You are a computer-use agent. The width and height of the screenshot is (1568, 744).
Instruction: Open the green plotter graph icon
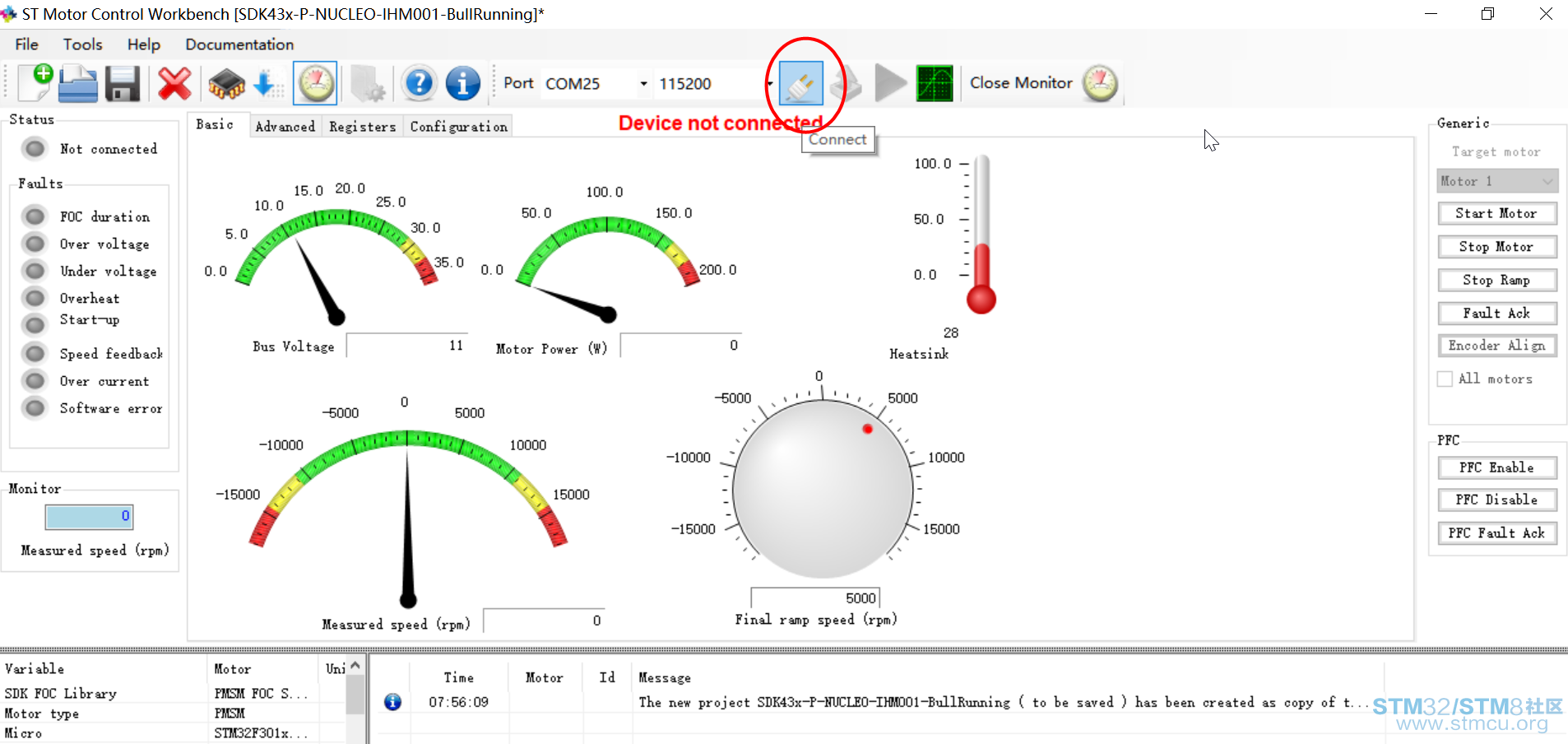[935, 83]
